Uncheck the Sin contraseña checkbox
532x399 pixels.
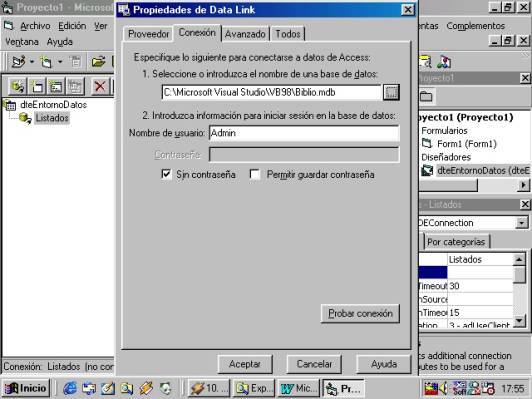[x=166, y=174]
